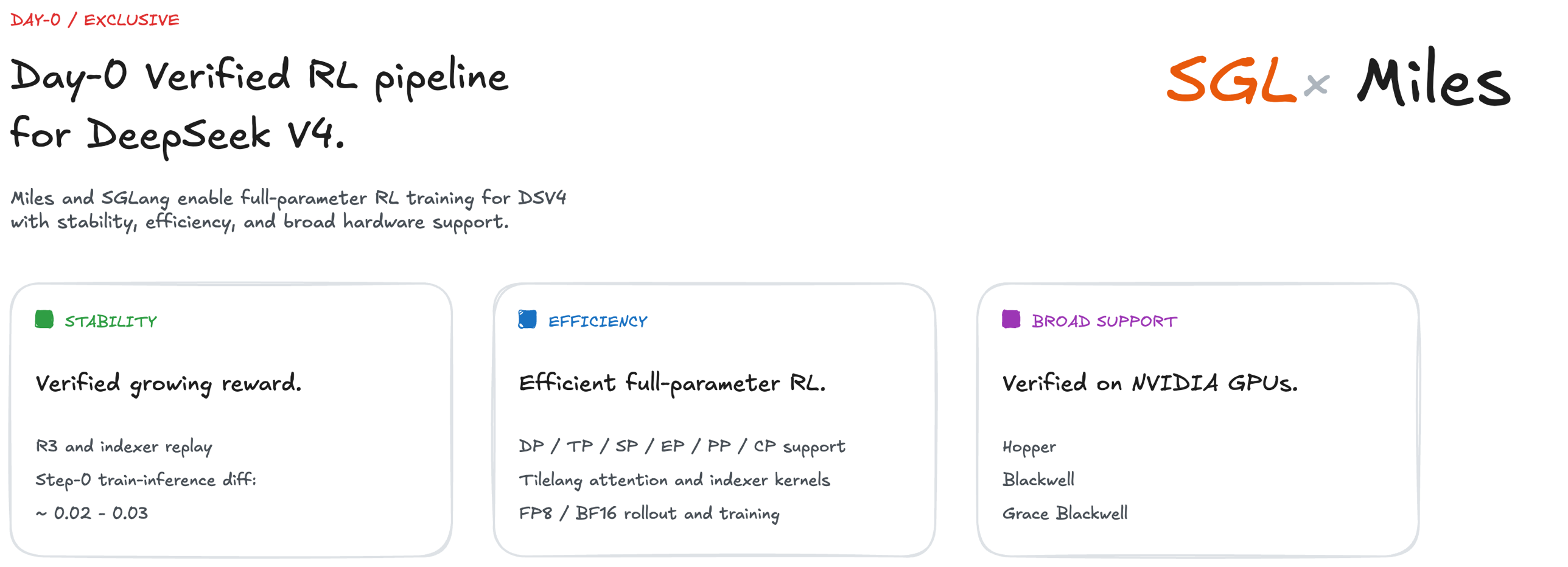Click the "Efficient full-parameter RL." heading

pyautogui.click(x=672, y=384)
